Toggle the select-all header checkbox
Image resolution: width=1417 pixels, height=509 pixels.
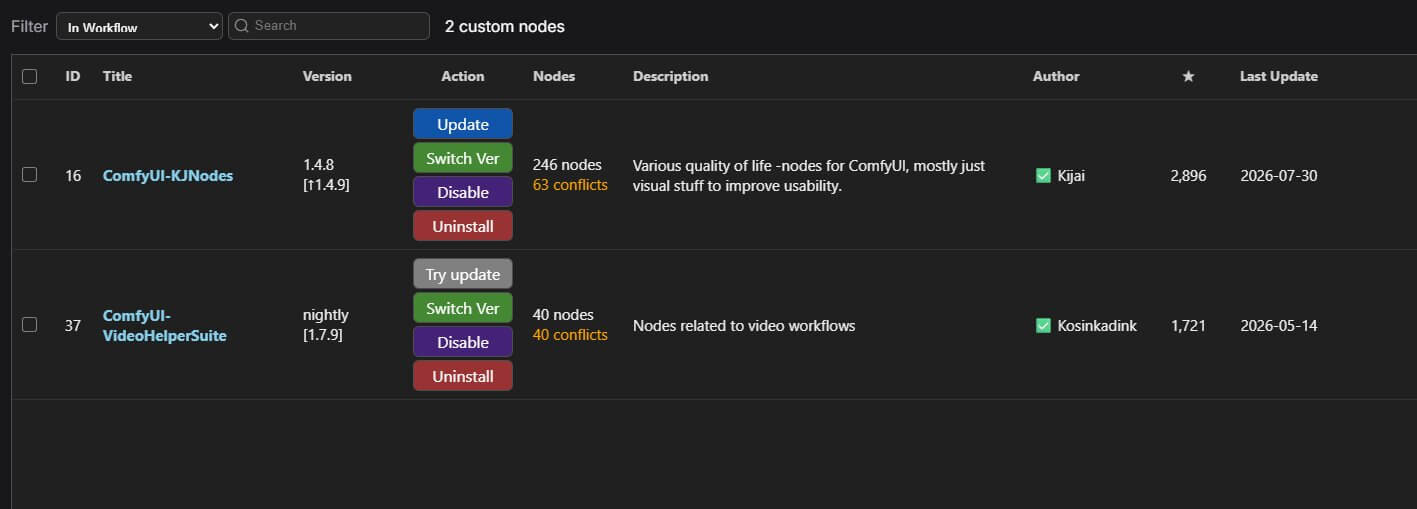(x=29, y=76)
